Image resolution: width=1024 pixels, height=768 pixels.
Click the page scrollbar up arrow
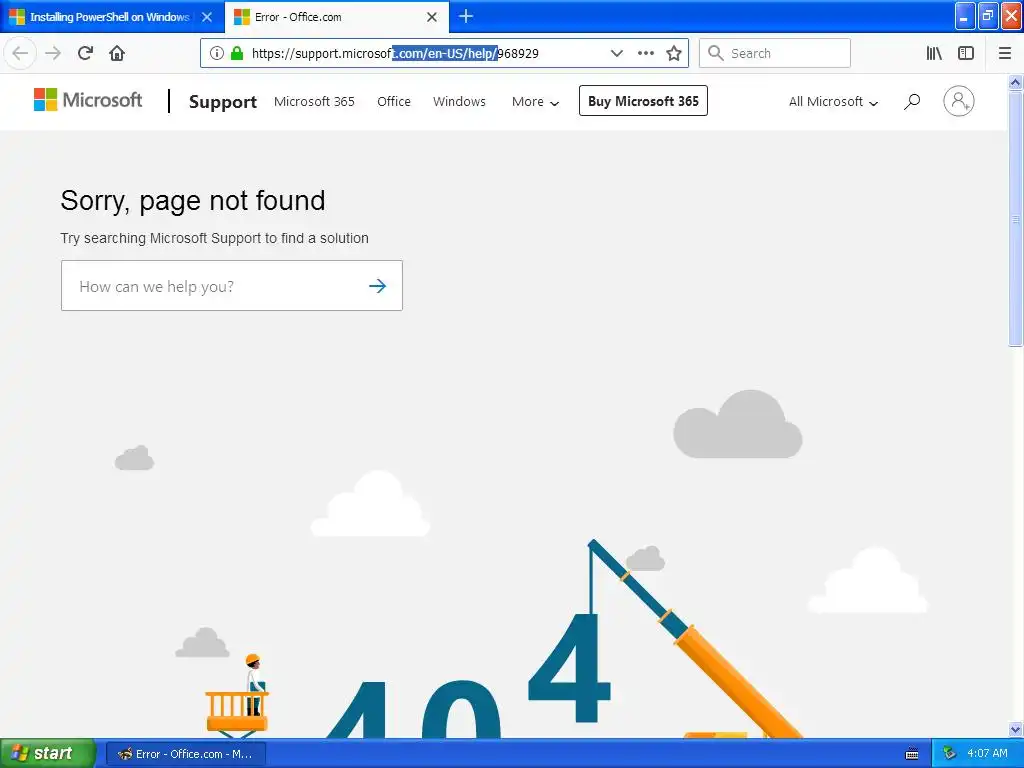(1016, 82)
